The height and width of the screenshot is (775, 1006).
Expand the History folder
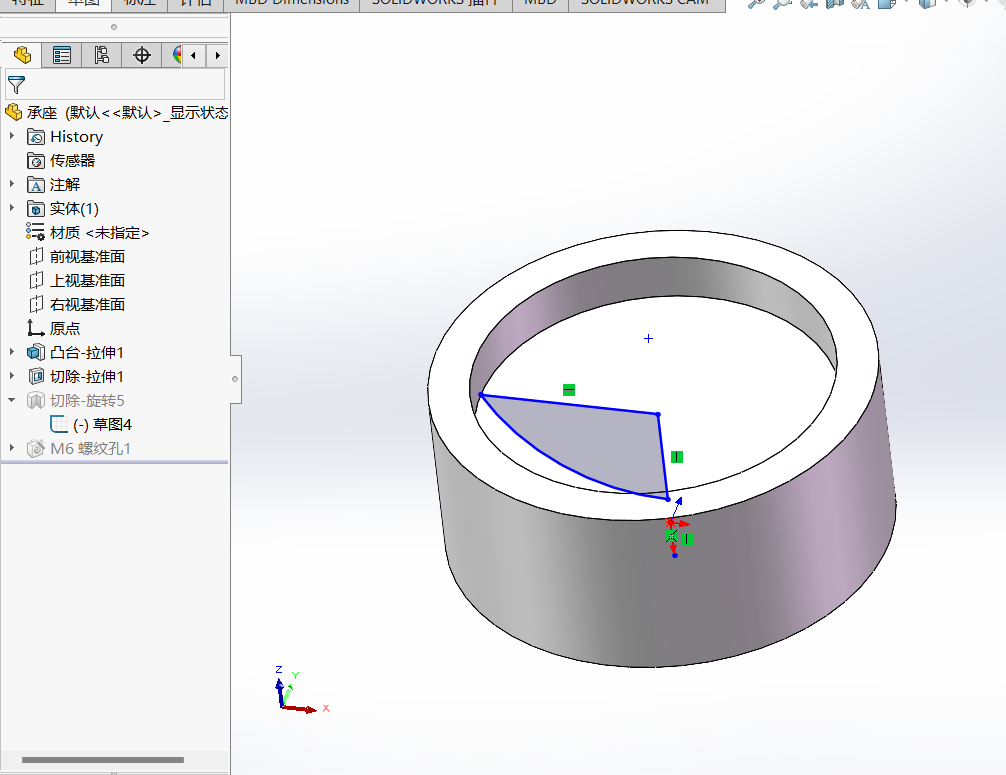point(12,136)
